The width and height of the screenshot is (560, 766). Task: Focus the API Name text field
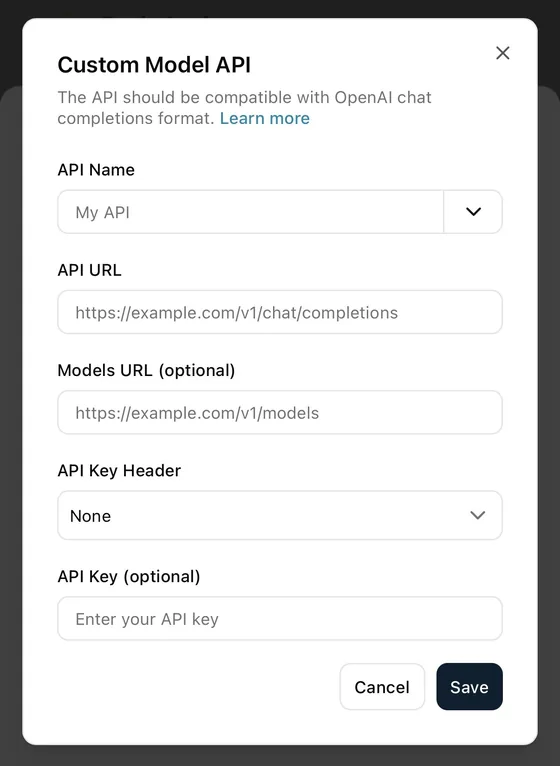(250, 212)
